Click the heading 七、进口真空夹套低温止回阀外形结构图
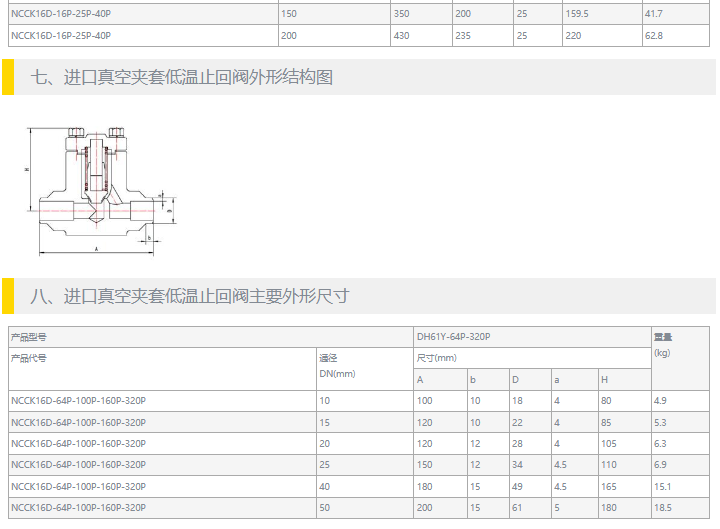 [x=182, y=78]
